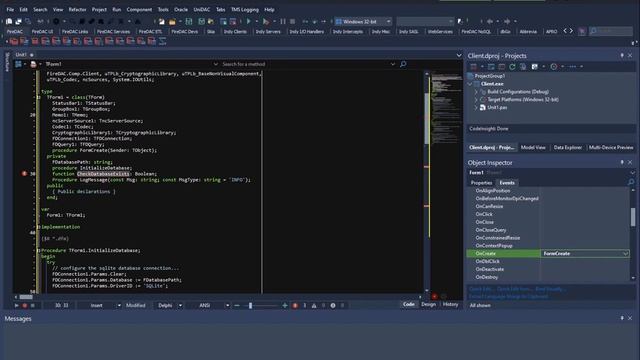Click the green Run play icon

(248, 21)
